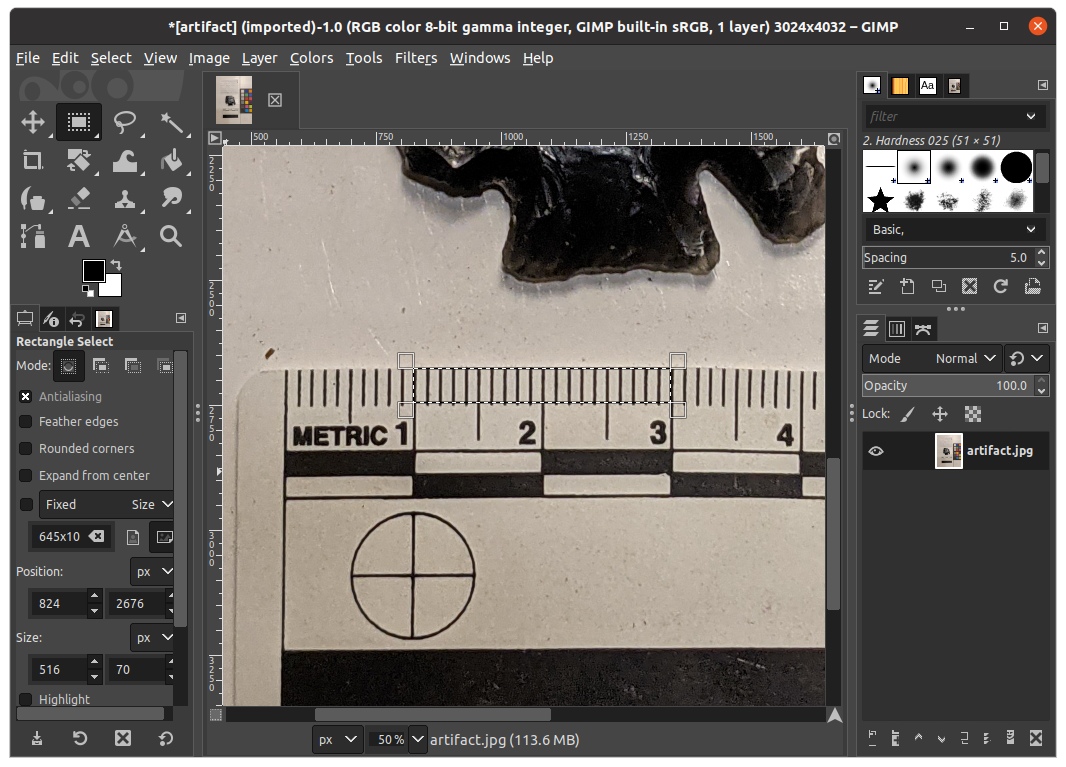Open the Basic brush tag dropdown
Image resolution: width=1066 pixels, height=767 pixels.
955,230
